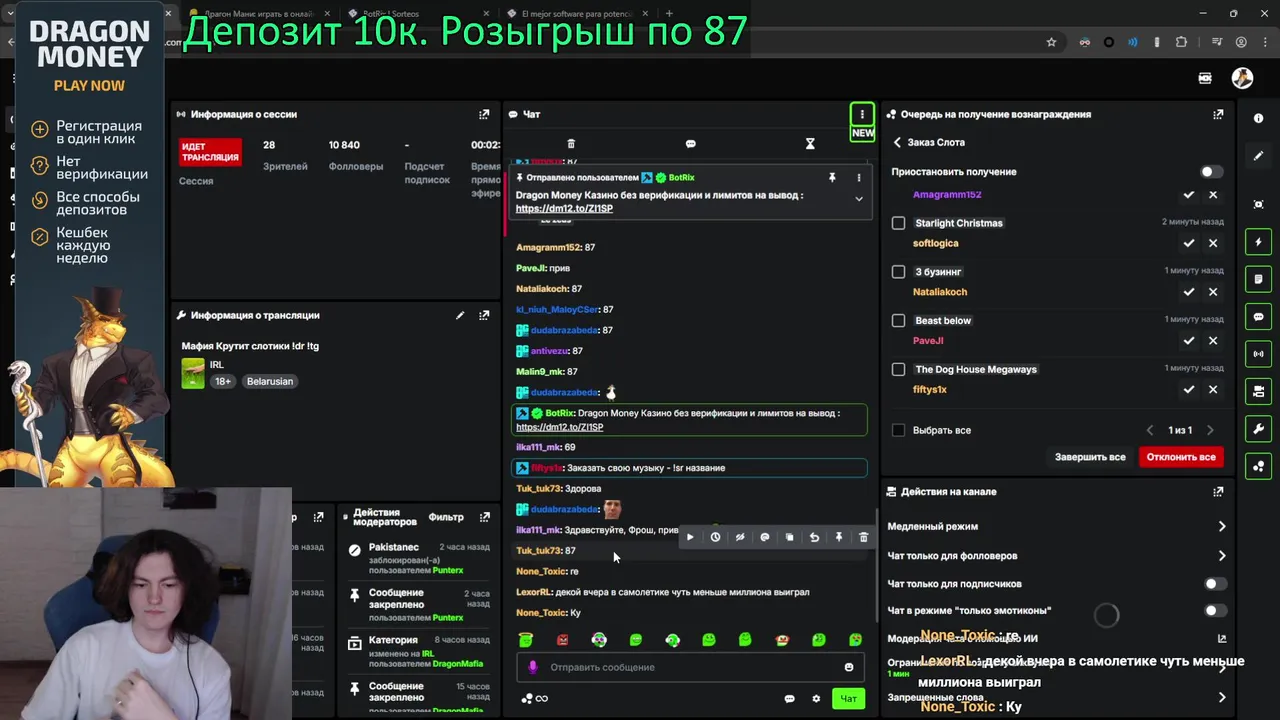This screenshot has width=1280, height=720.
Task: Expand Медленный режим options
Action: 1221,526
